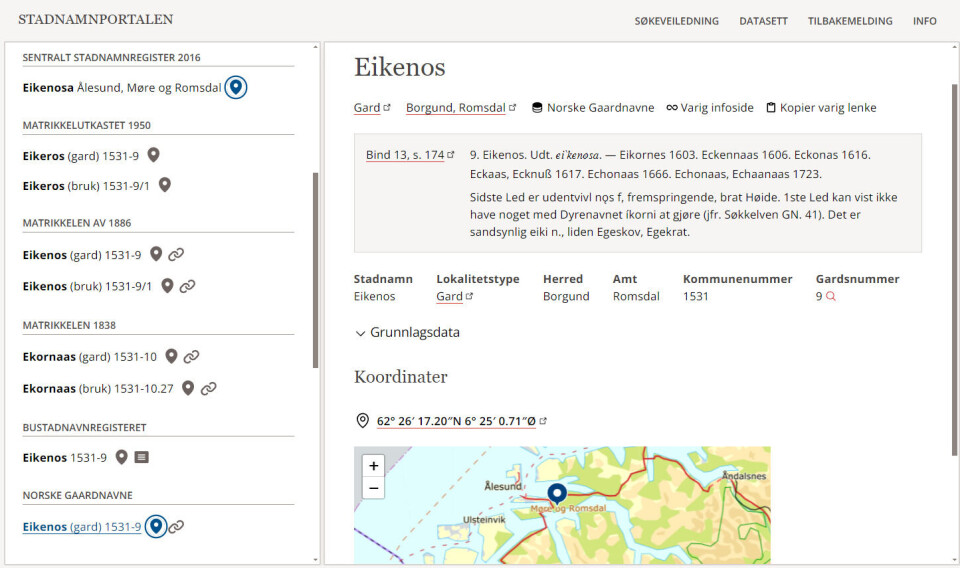The height and width of the screenshot is (568, 960).
Task: Open the Norske Gaardnavne dataset link
Action: click(592, 108)
